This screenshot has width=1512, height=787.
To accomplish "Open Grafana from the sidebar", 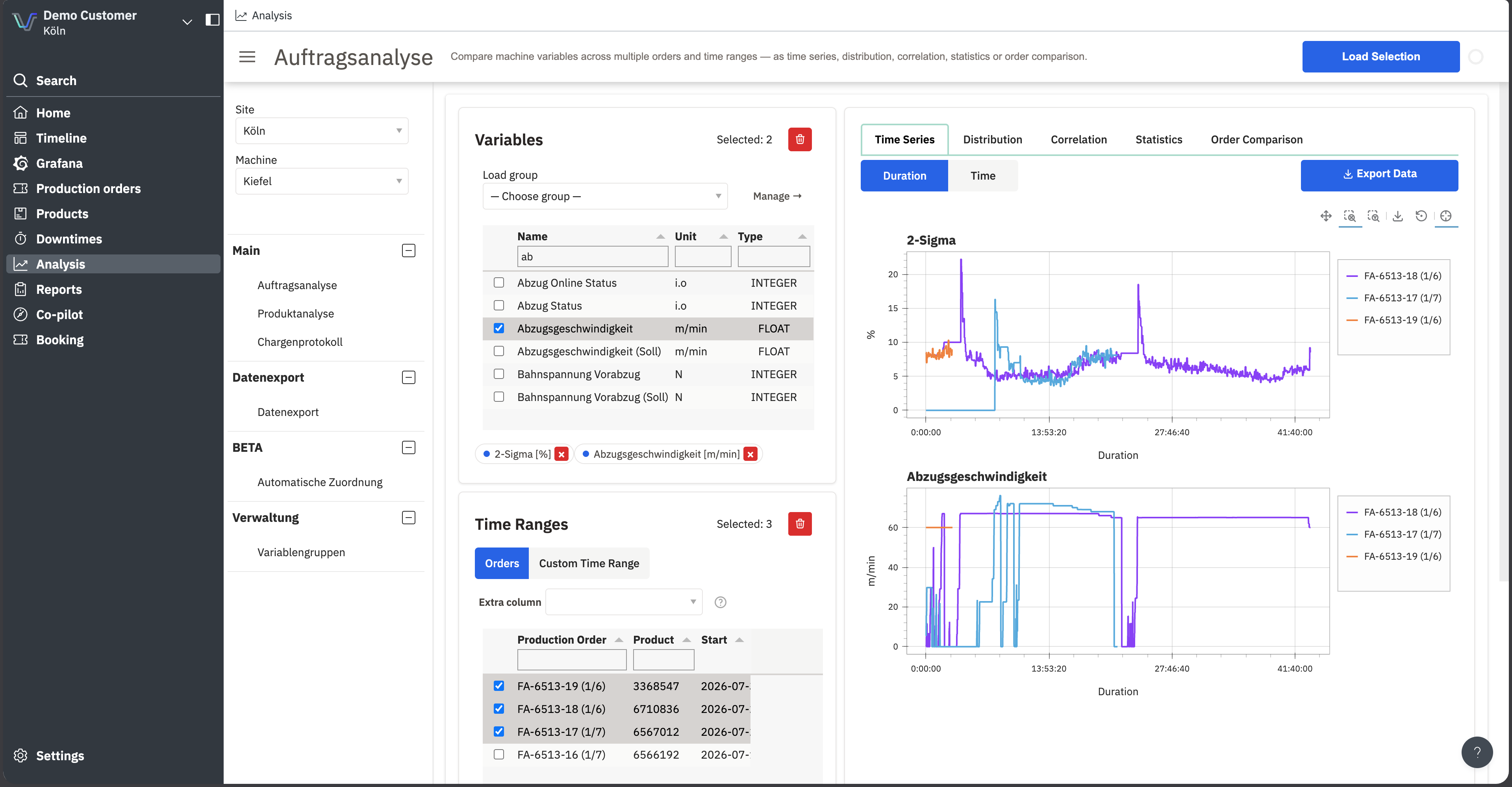I will pyautogui.click(x=113, y=163).
